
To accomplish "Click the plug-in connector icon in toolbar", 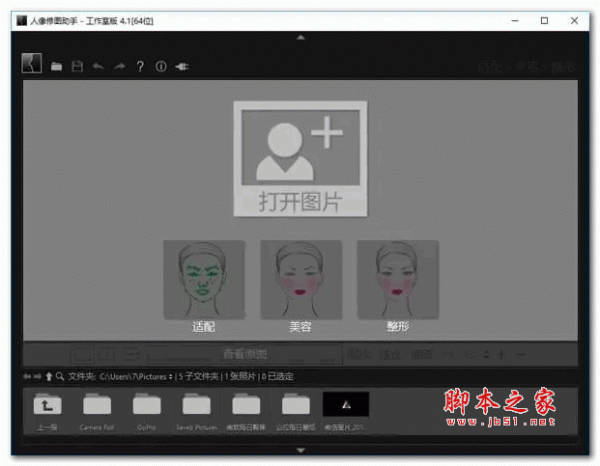I will [x=182, y=66].
